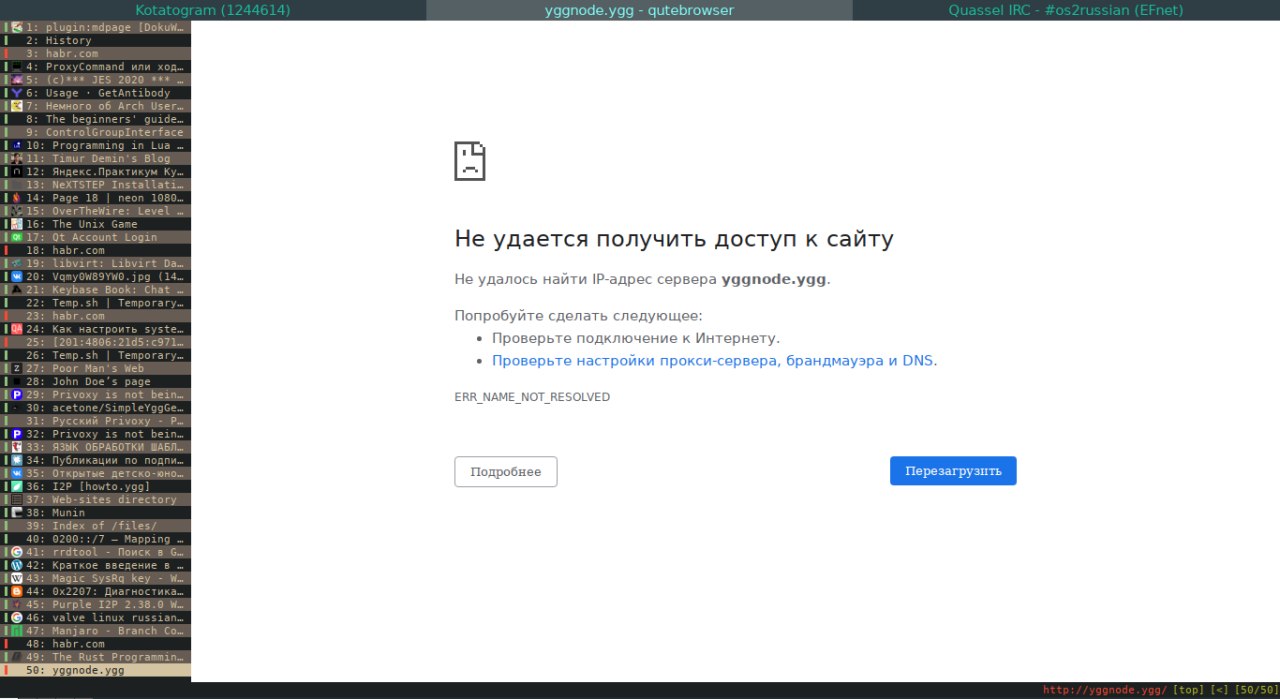Click the Яндекс.Практикум tab favicon
Viewport: 1280px width, 699px height.
(x=17, y=171)
